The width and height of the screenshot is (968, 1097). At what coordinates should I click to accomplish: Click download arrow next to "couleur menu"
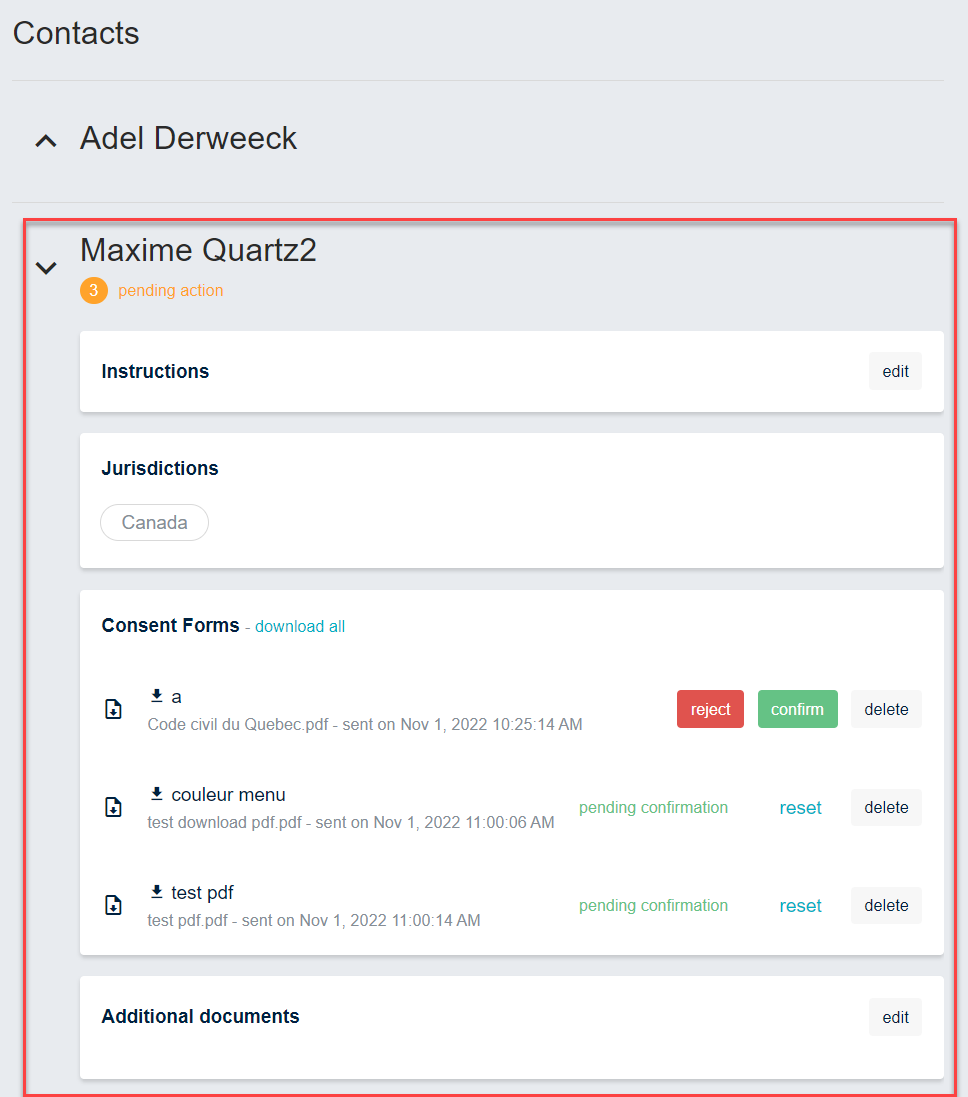point(157,794)
